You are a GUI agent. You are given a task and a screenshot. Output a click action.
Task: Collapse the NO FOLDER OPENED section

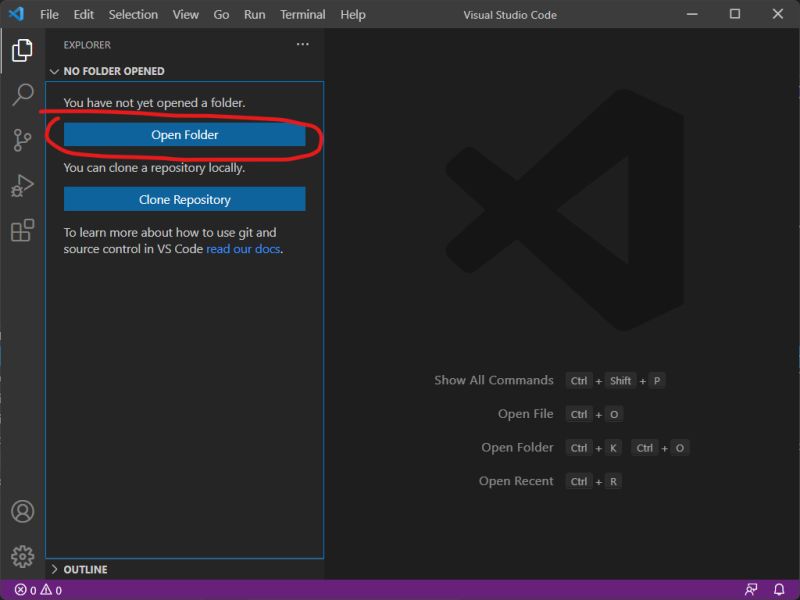coord(54,71)
